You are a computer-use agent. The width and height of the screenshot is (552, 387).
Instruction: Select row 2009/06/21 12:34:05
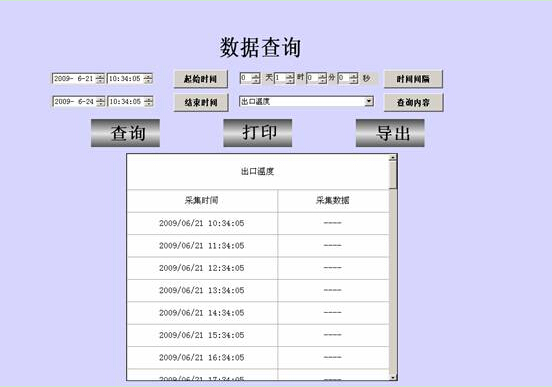click(x=258, y=268)
